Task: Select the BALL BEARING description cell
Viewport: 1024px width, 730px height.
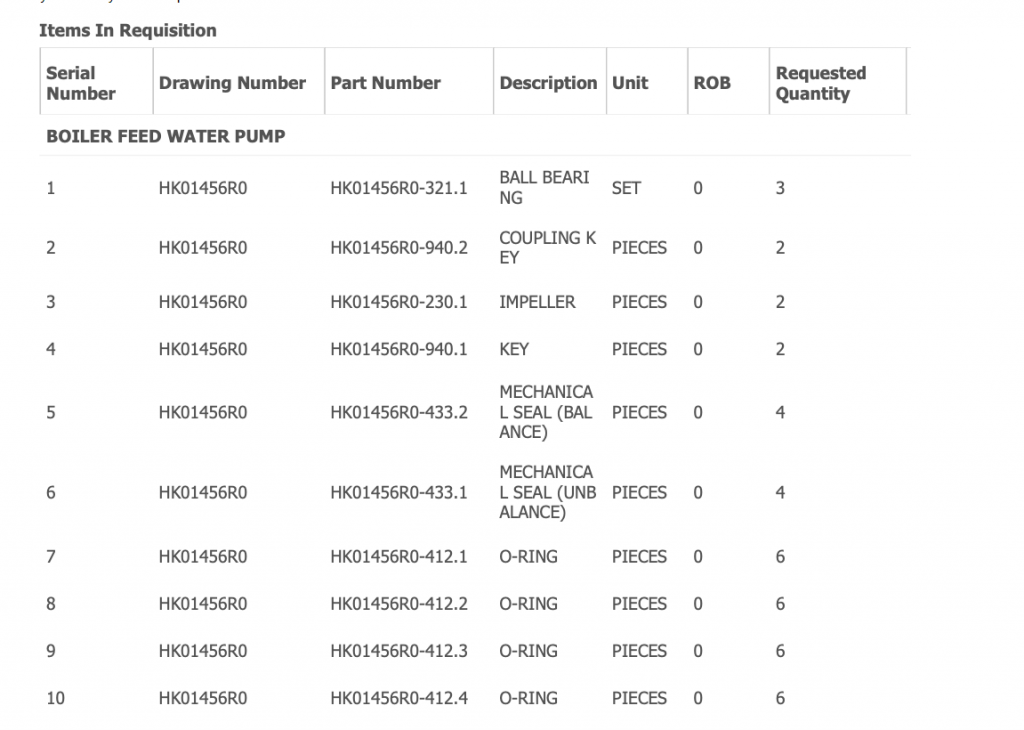Action: click(x=544, y=188)
